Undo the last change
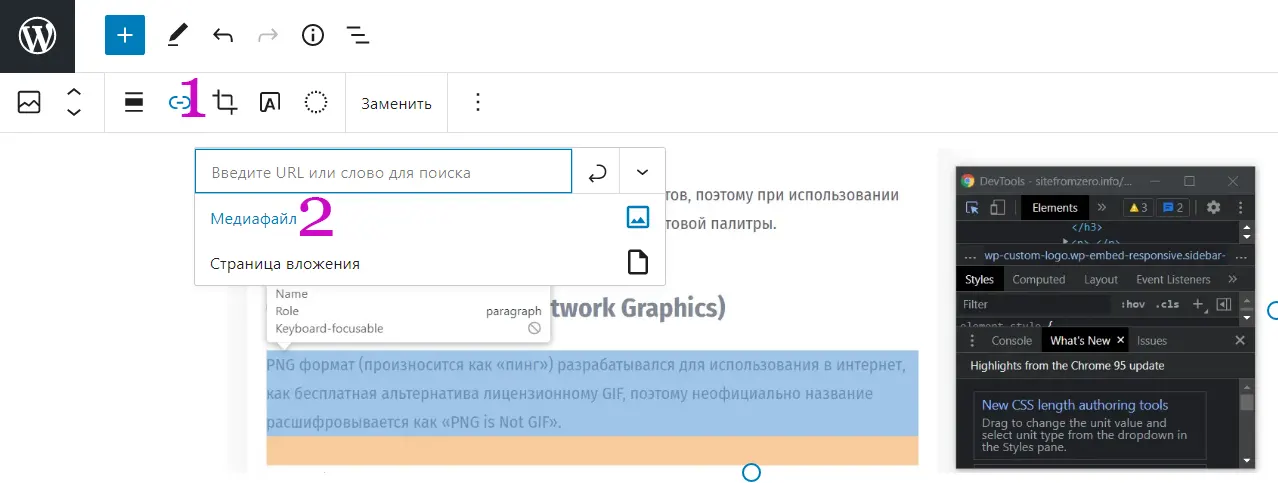Screen dimensions: 1278x483 (x=223, y=36)
